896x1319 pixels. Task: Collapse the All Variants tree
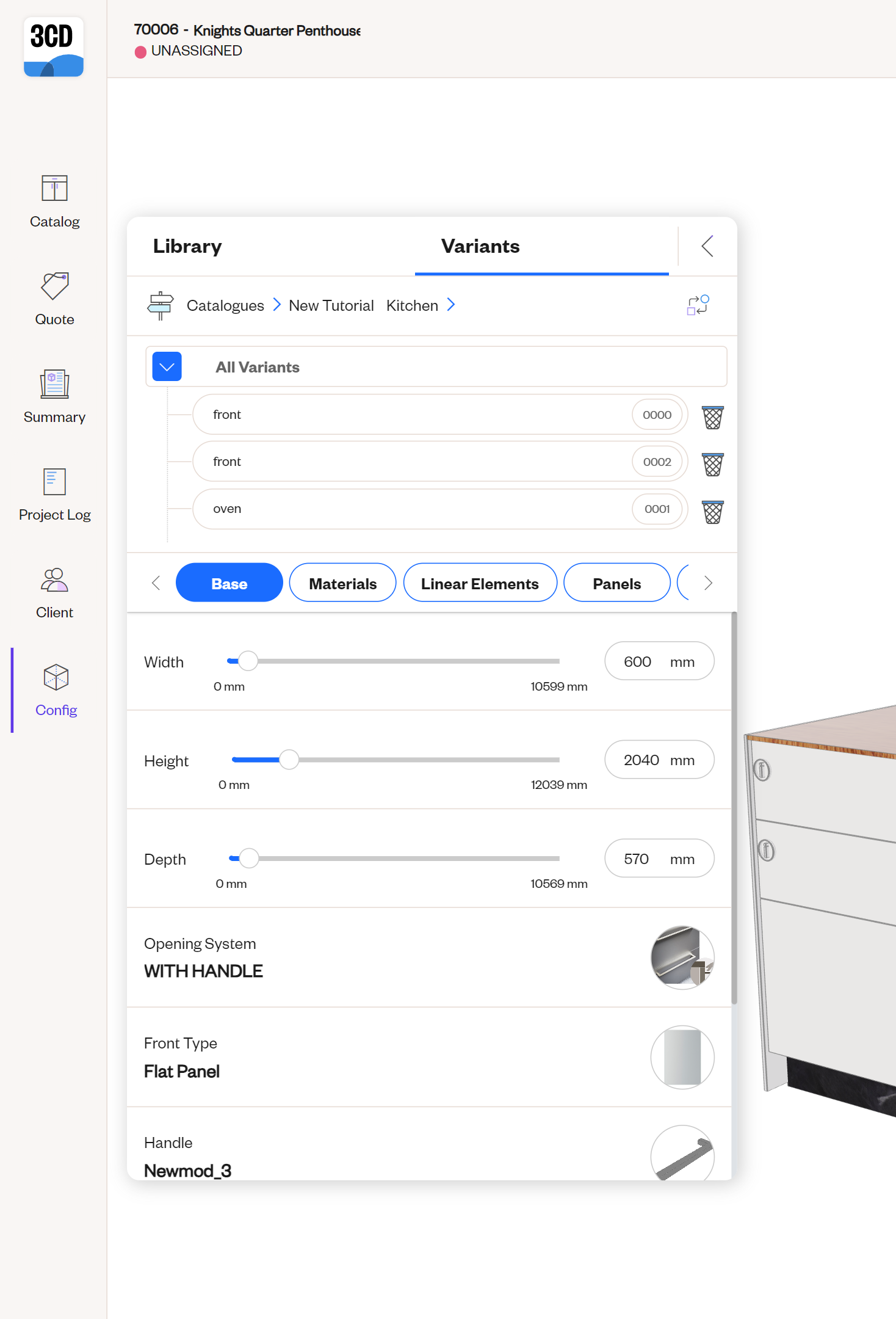[x=167, y=367]
